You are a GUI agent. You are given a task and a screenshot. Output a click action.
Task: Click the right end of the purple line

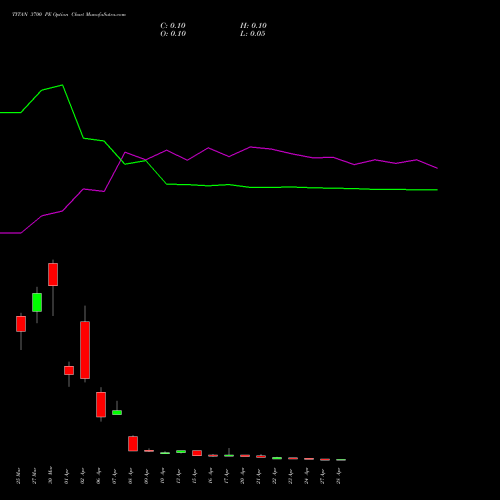pos(437,168)
